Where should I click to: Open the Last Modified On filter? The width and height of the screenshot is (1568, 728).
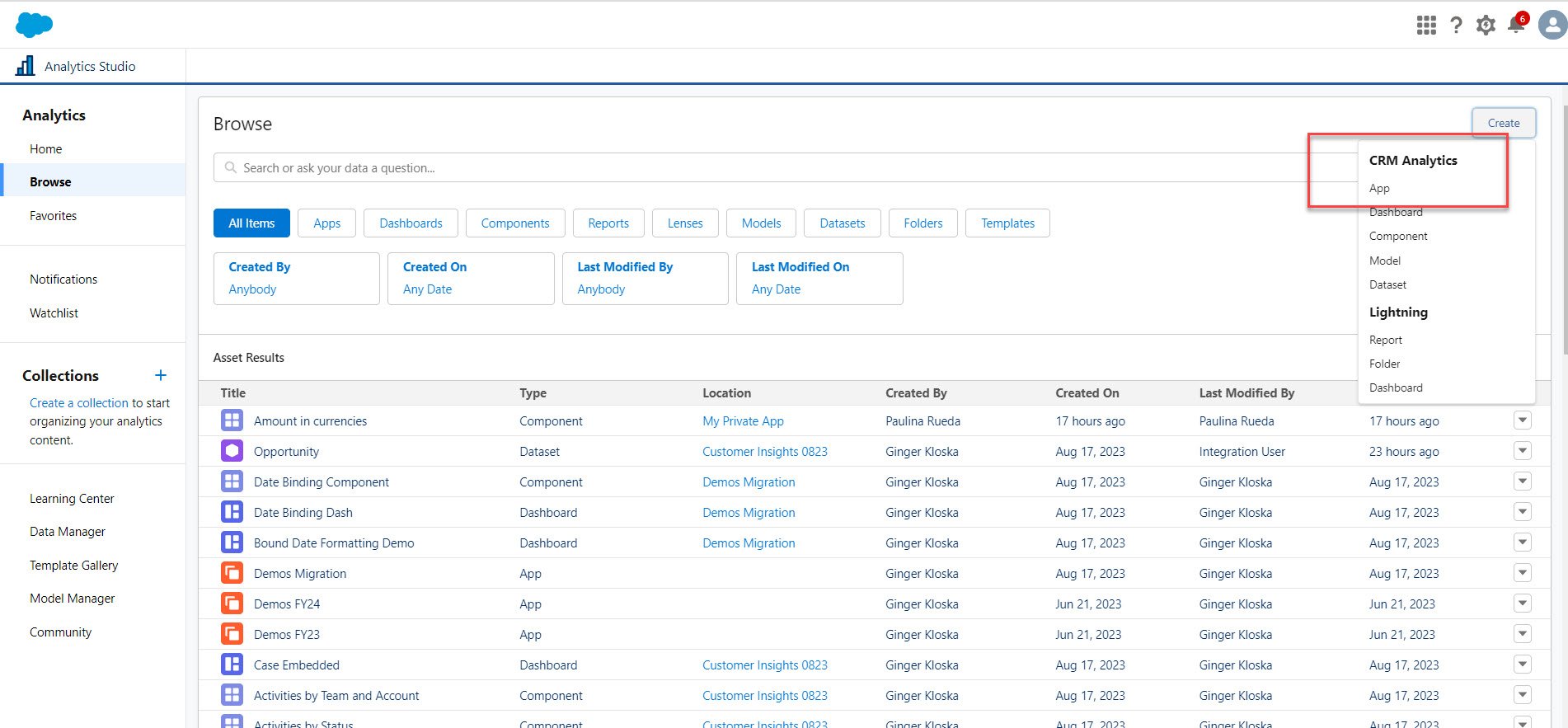(x=819, y=279)
